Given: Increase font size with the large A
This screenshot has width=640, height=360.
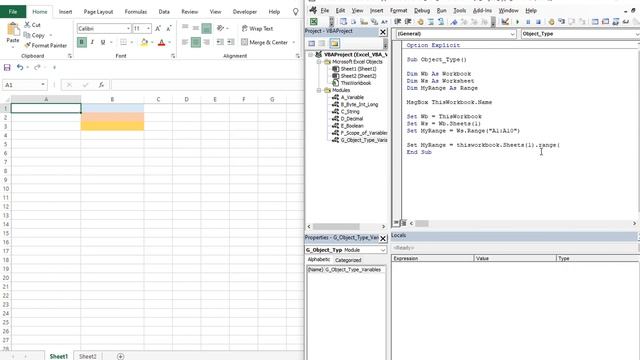Looking at the screenshot, I should point(158,28).
